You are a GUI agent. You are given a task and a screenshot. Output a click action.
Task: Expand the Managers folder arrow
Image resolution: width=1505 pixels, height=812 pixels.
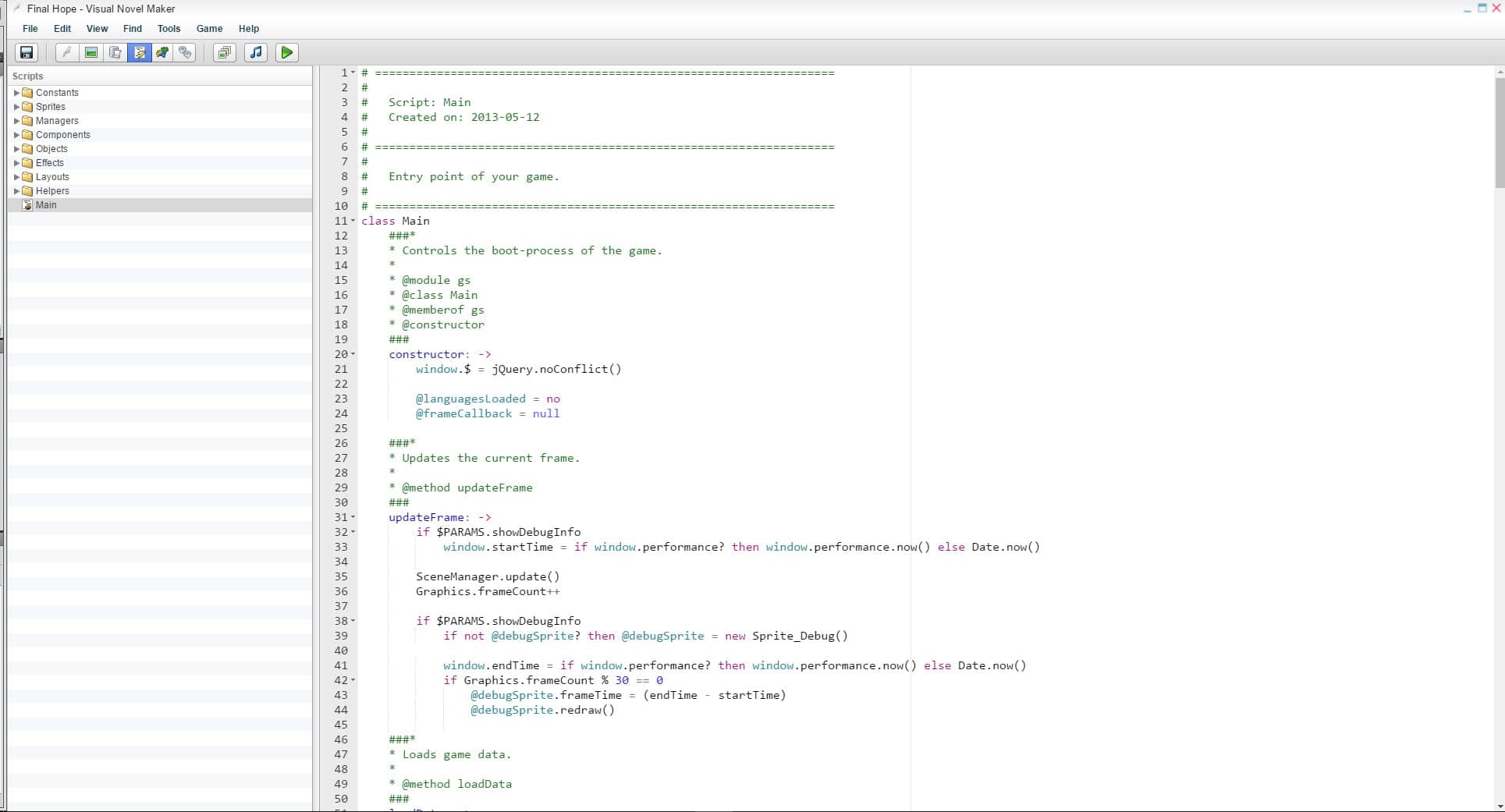coord(17,121)
